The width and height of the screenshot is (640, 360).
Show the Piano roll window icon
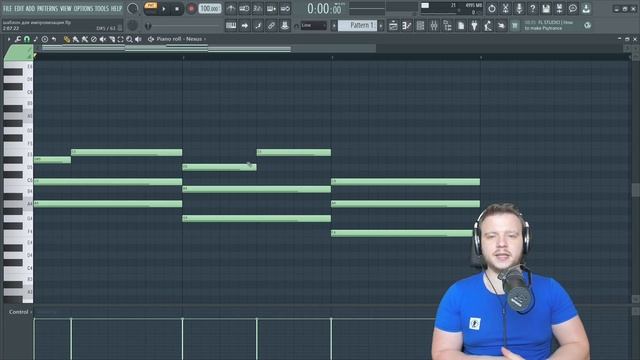407,26
